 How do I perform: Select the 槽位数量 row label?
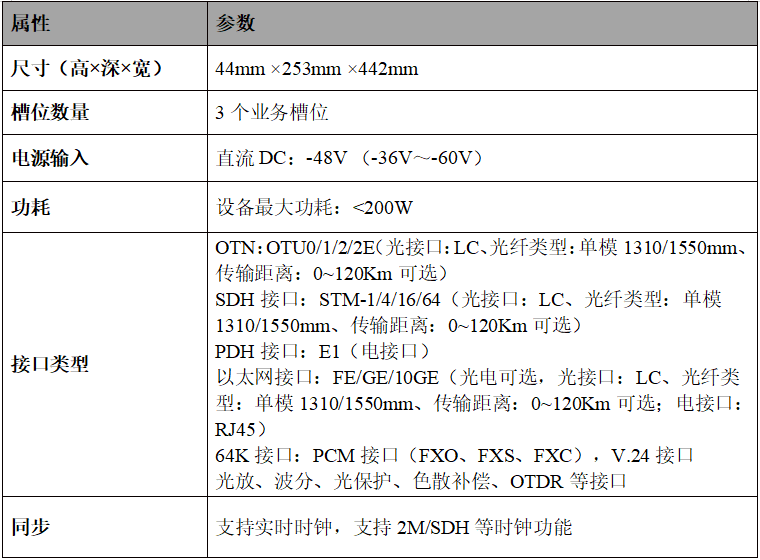pos(50,113)
